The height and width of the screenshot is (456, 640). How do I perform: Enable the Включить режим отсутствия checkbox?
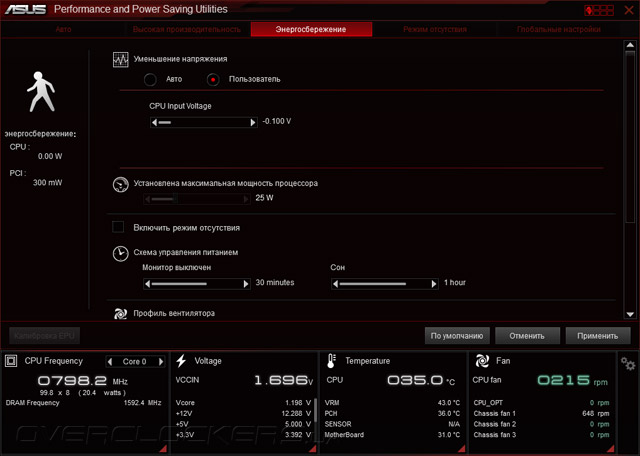118,227
